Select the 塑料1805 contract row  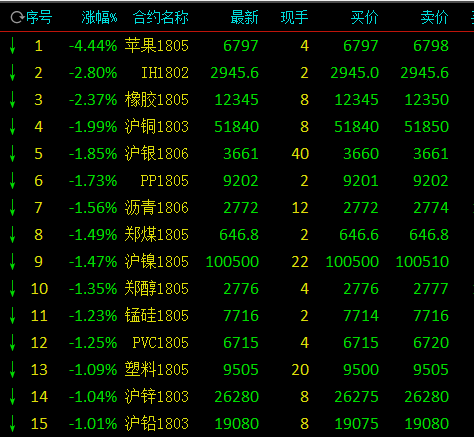click(x=237, y=370)
